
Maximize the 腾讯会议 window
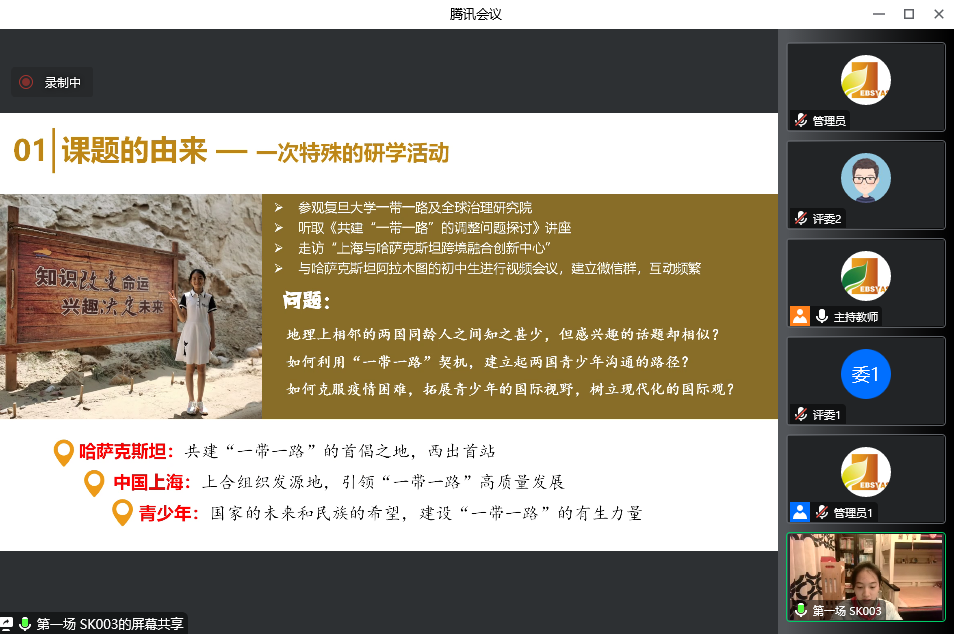point(908,14)
